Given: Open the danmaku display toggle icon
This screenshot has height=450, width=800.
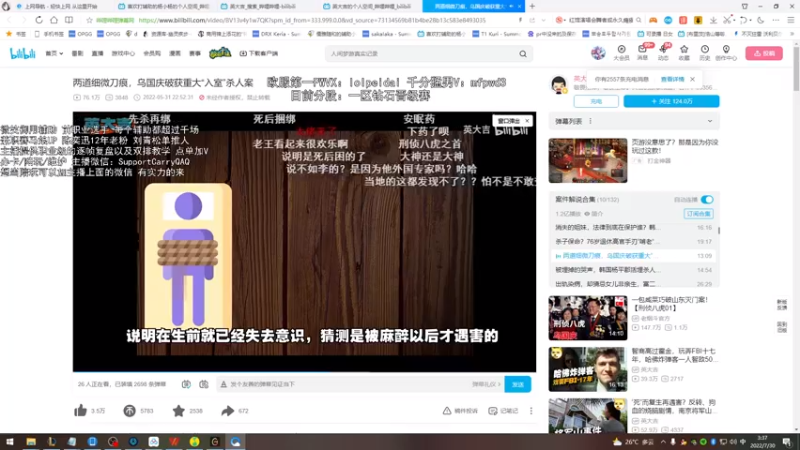Looking at the screenshot, I should [x=186, y=384].
